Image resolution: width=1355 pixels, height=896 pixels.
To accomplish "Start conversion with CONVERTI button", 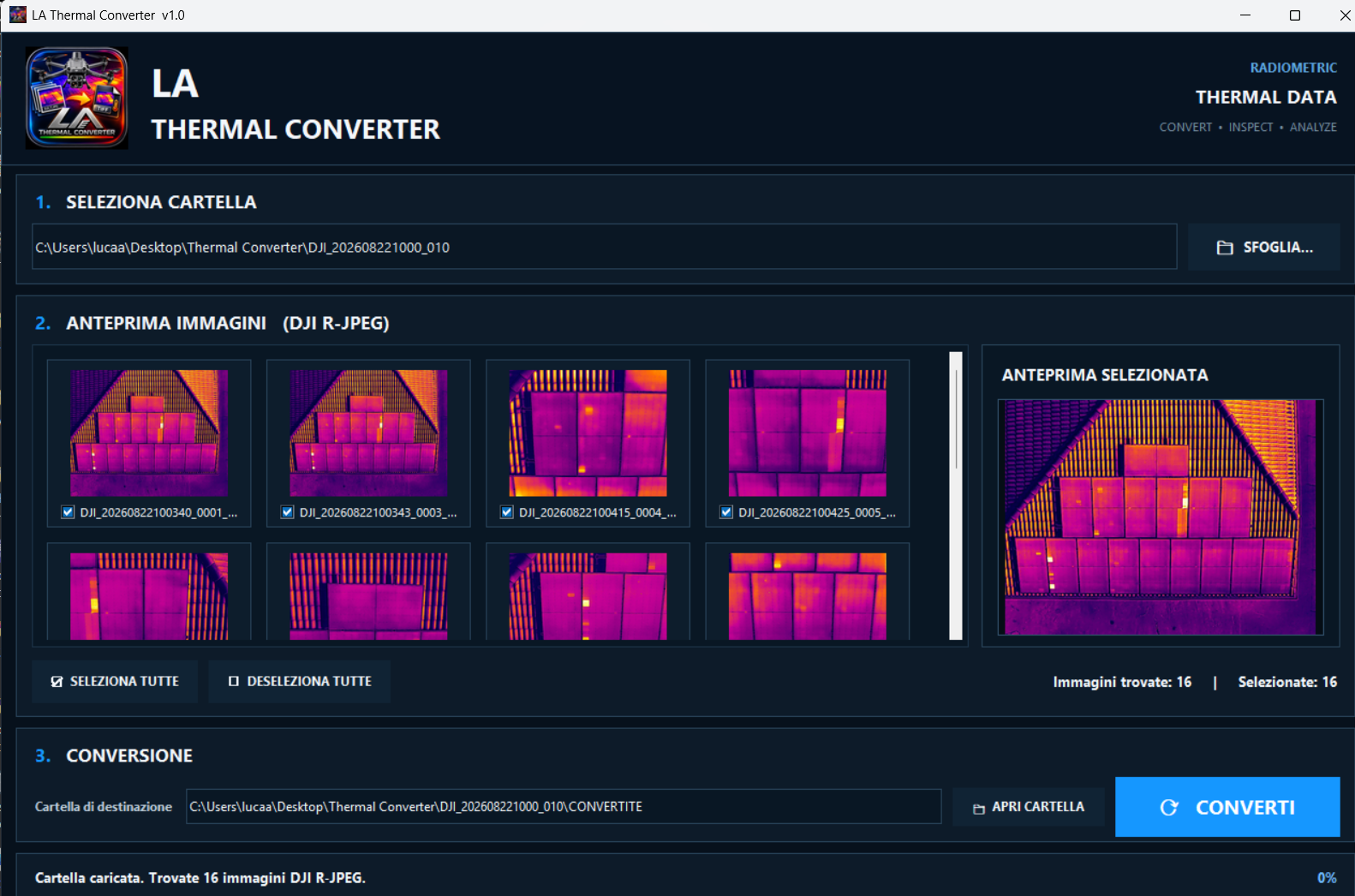I will click(1227, 807).
